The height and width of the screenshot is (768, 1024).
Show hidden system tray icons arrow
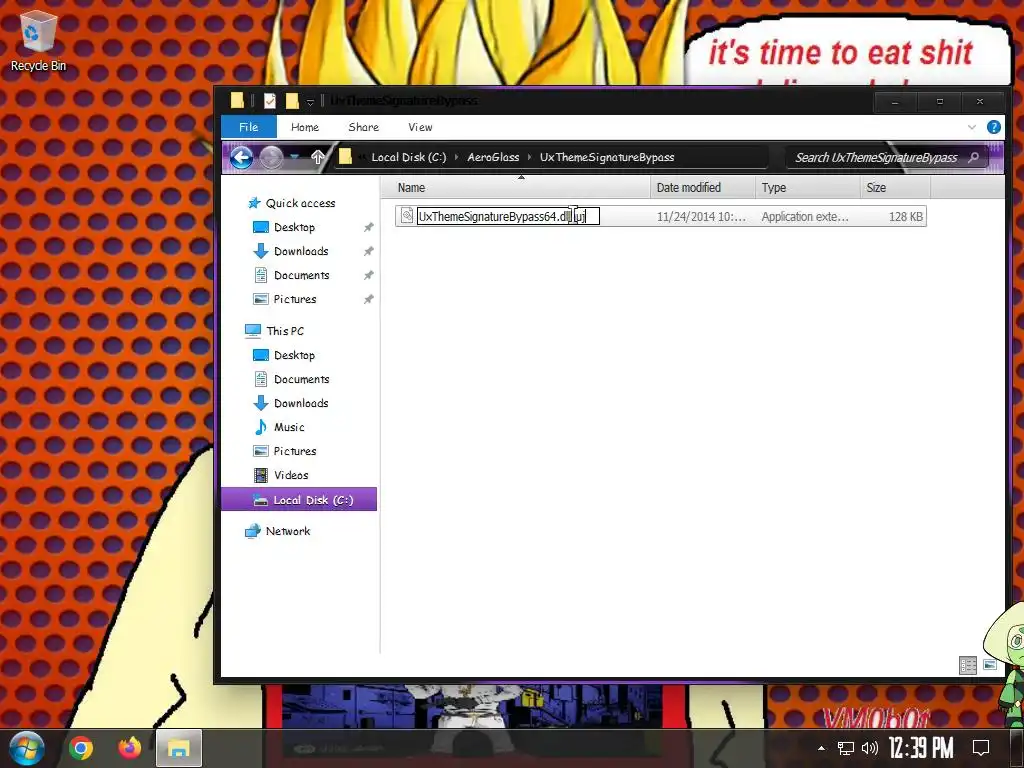(x=822, y=748)
